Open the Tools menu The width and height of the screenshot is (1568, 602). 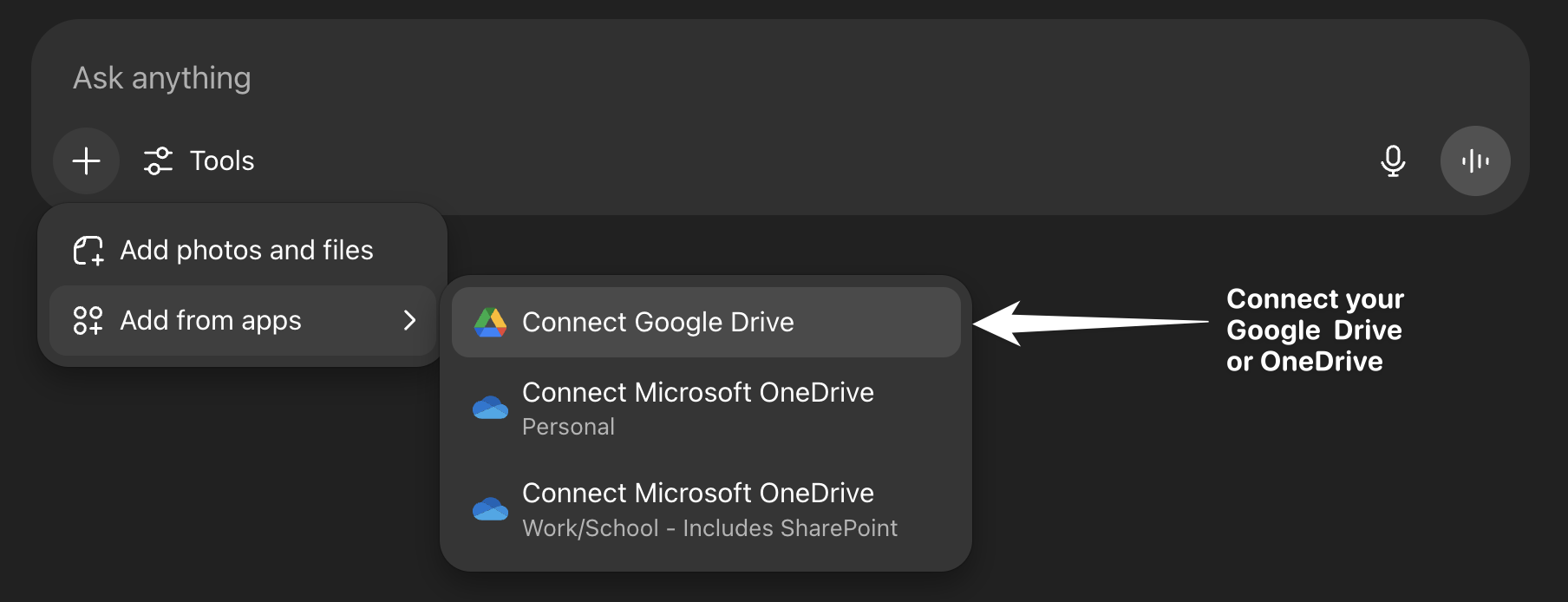coord(199,160)
